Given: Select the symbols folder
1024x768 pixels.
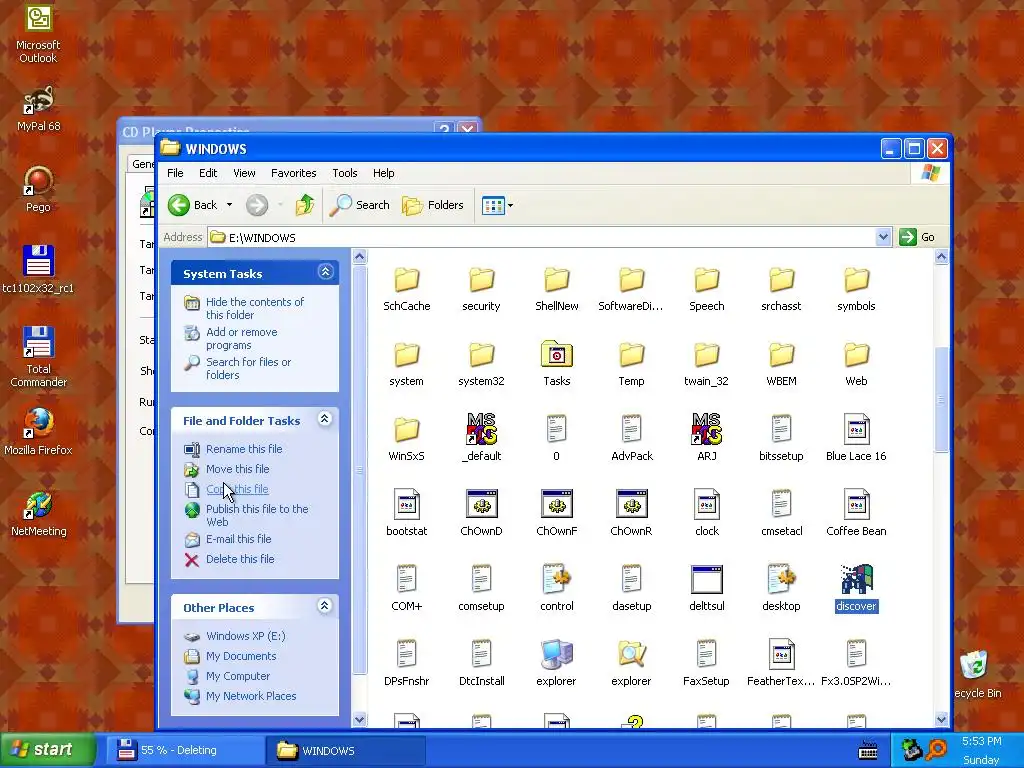Looking at the screenshot, I should [856, 289].
